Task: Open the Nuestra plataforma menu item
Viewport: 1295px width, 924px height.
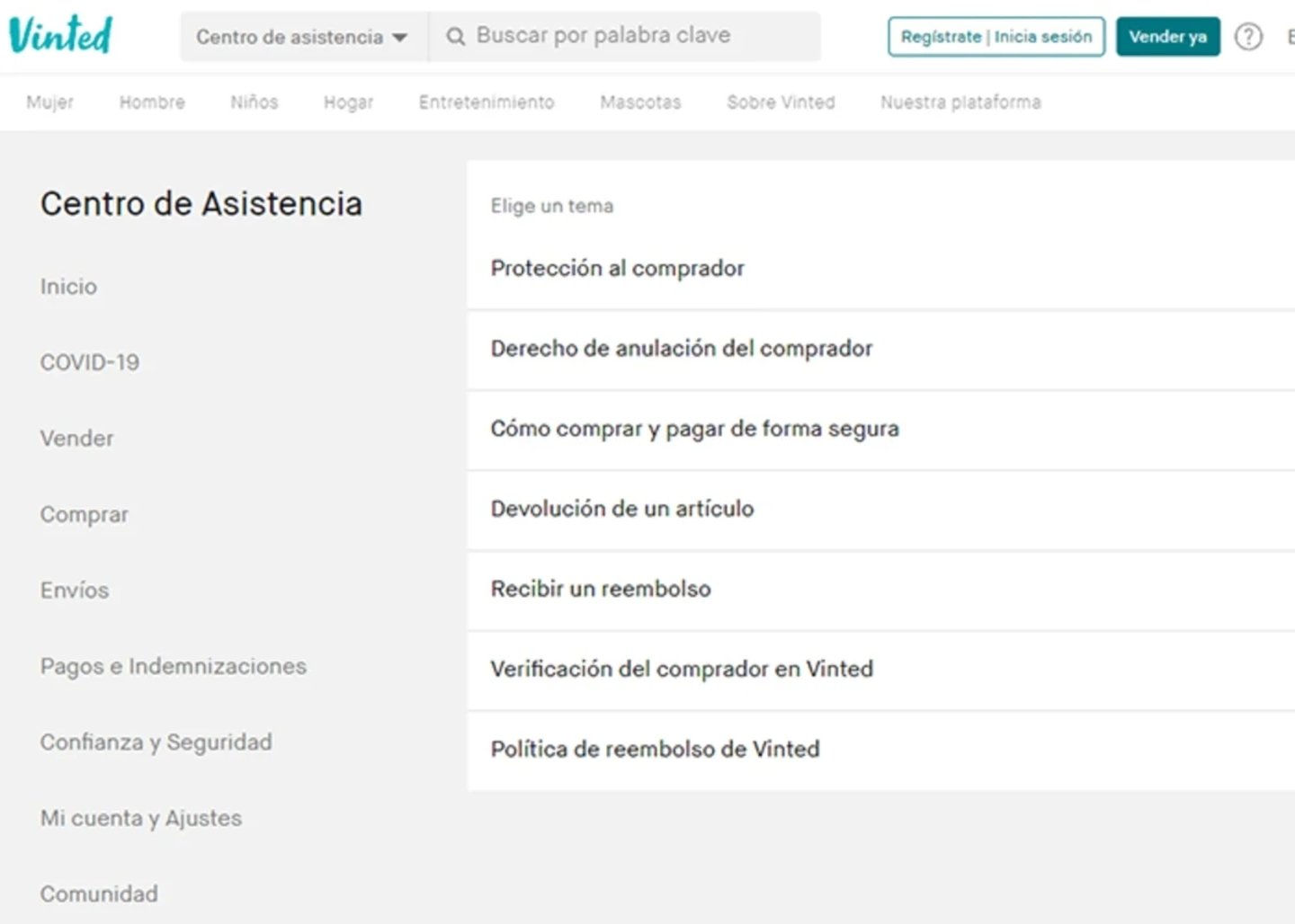Action: 960,102
